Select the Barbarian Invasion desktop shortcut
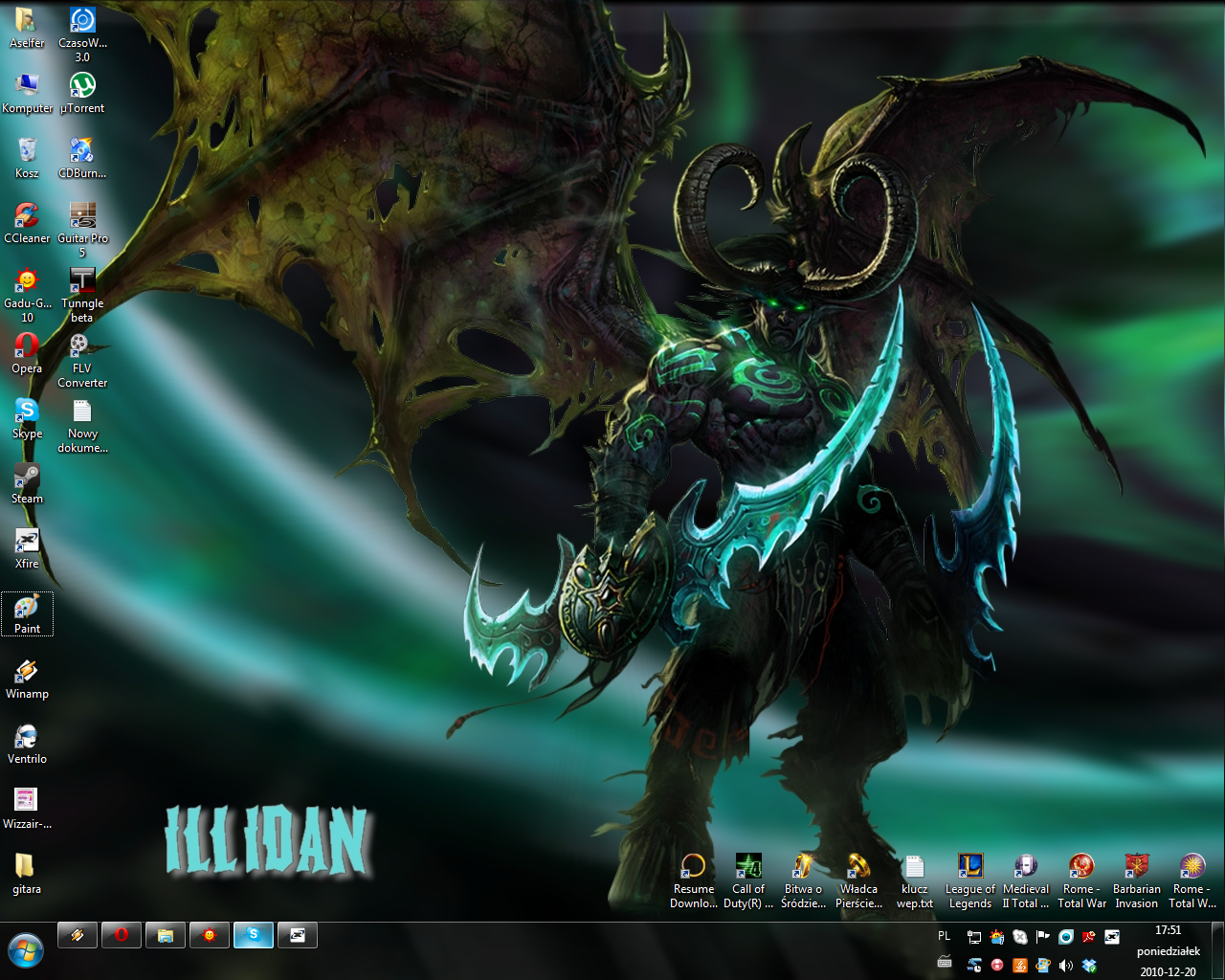The width and height of the screenshot is (1225, 980). [x=1137, y=881]
